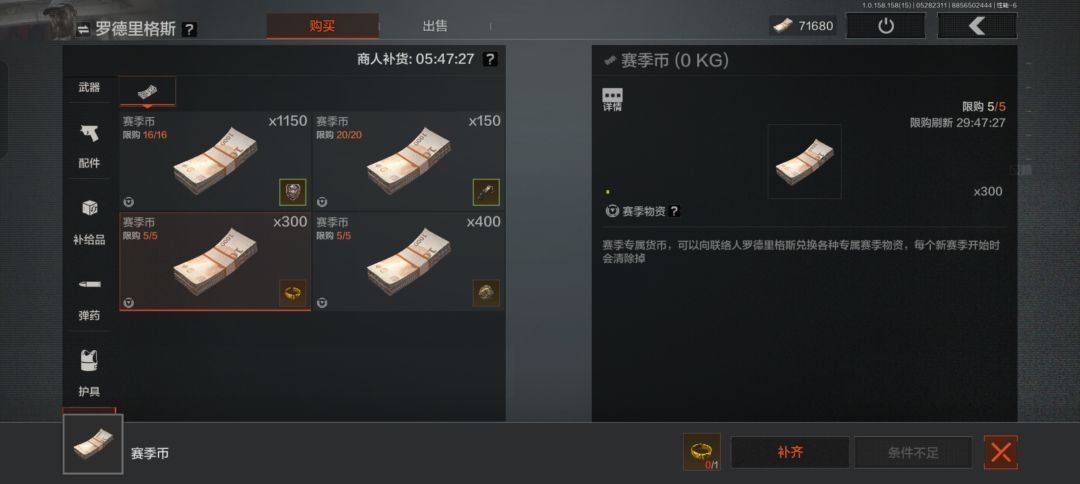Click the 补齐 button

[790, 452]
